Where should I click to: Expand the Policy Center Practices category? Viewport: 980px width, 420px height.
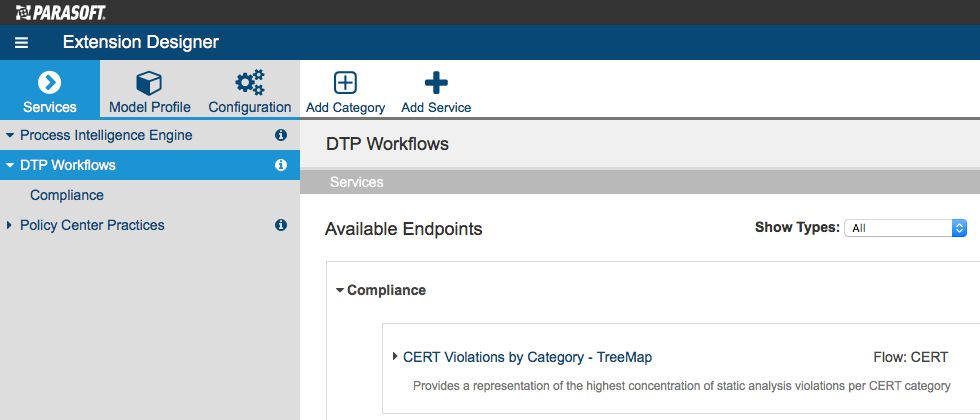pyautogui.click(x=9, y=225)
